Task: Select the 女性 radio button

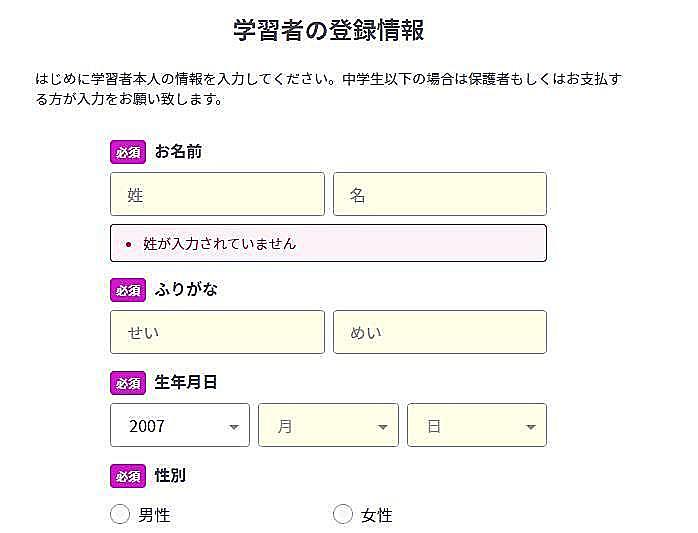Action: point(343,514)
